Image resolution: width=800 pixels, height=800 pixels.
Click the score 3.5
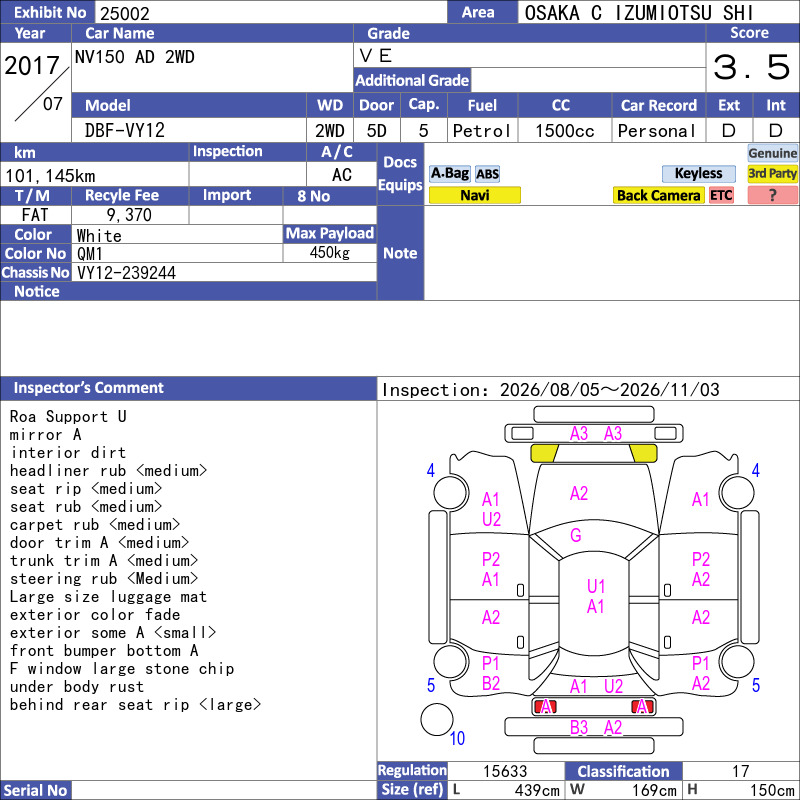(751, 67)
